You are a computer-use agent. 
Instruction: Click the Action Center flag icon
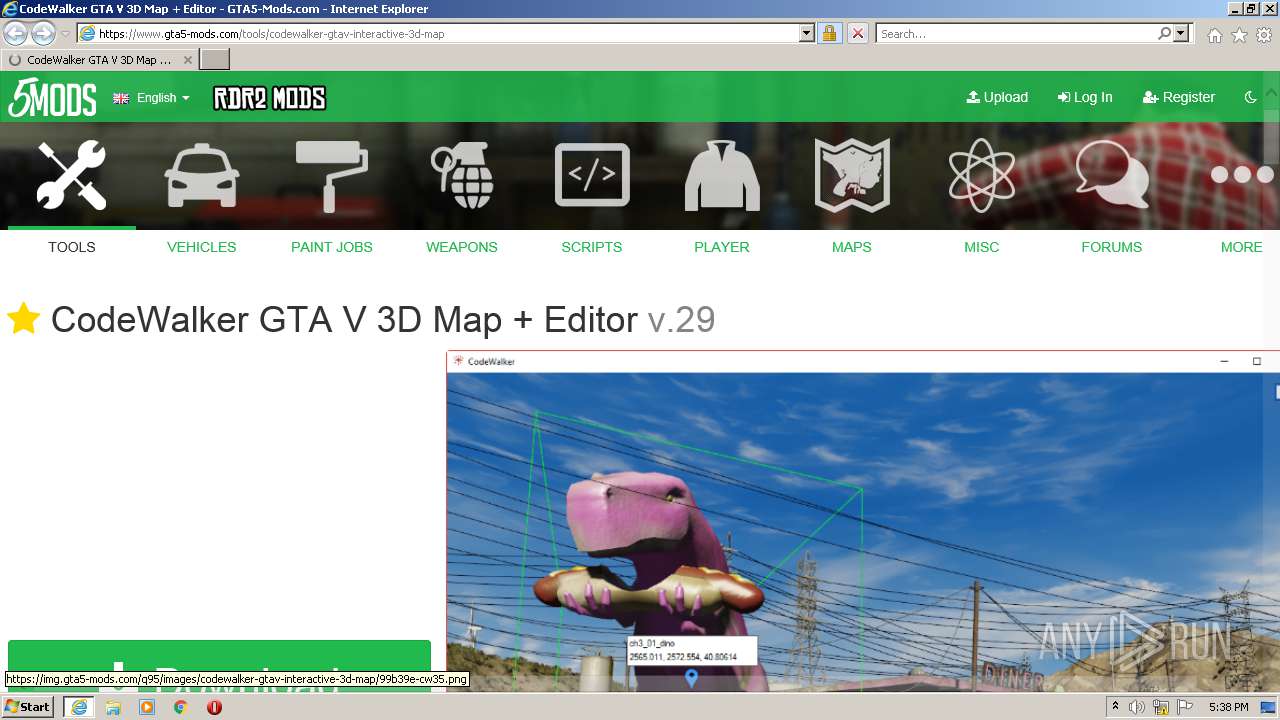click(x=1185, y=707)
